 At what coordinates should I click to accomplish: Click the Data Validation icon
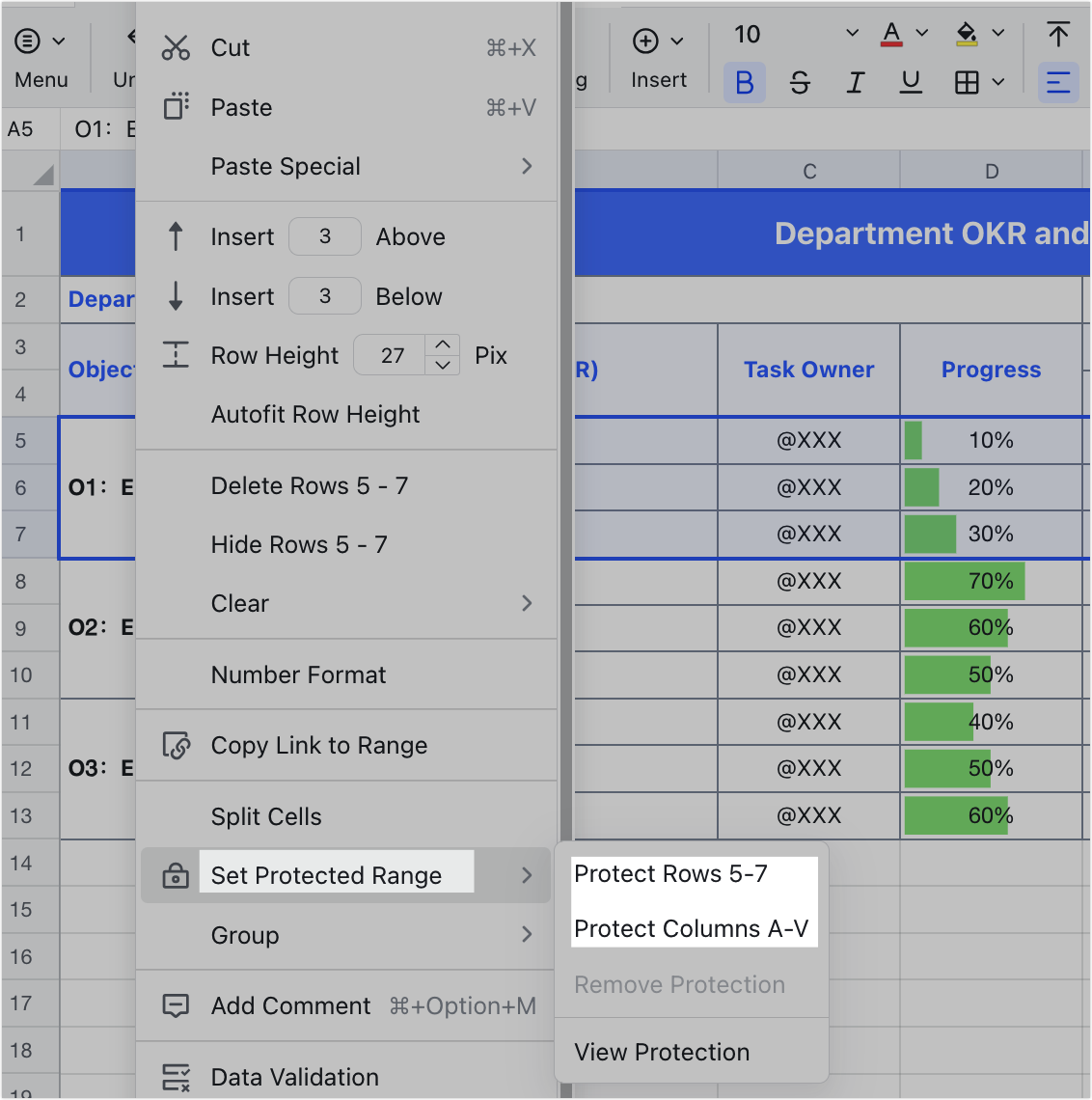pos(176,1078)
